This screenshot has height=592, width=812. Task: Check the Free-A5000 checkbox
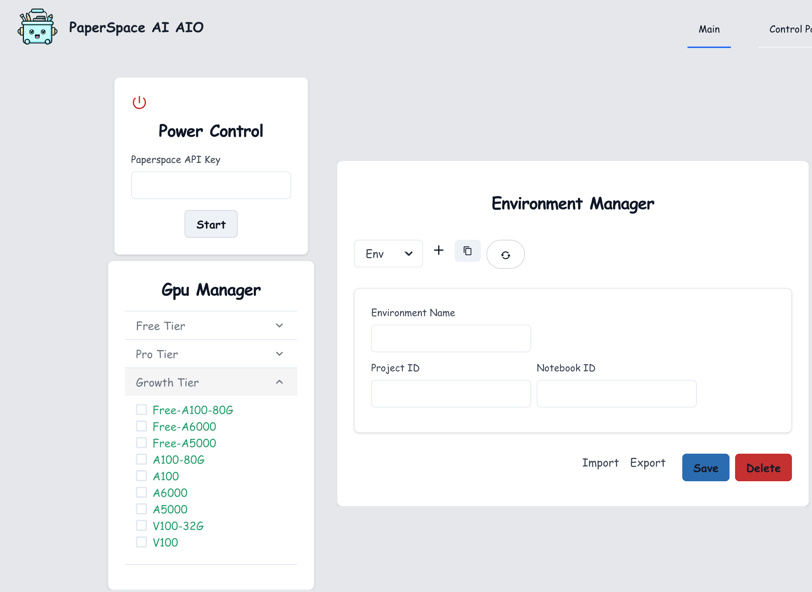(x=141, y=443)
